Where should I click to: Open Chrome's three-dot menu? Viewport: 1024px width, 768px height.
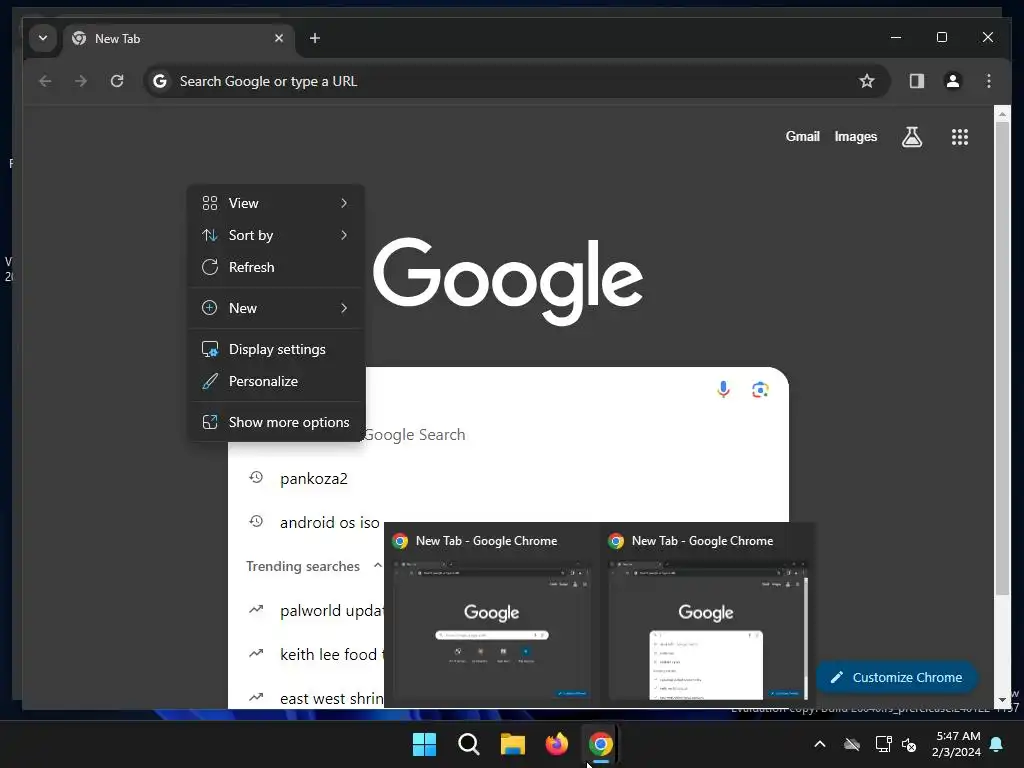(x=989, y=81)
